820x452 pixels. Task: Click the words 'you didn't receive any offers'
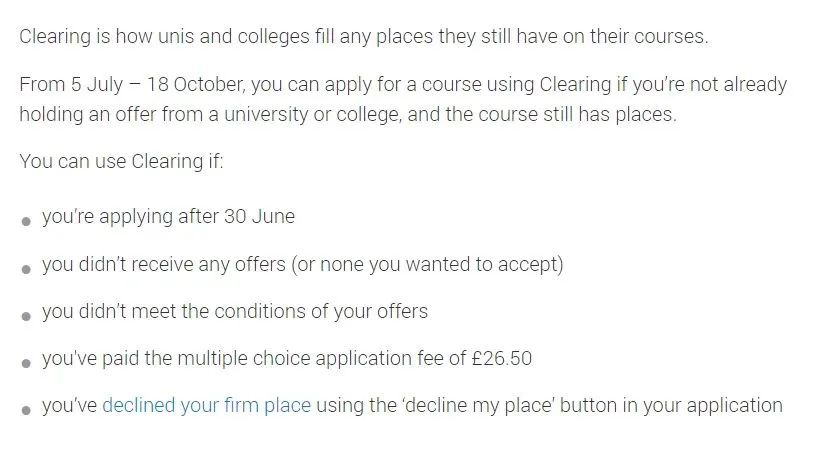tap(164, 264)
